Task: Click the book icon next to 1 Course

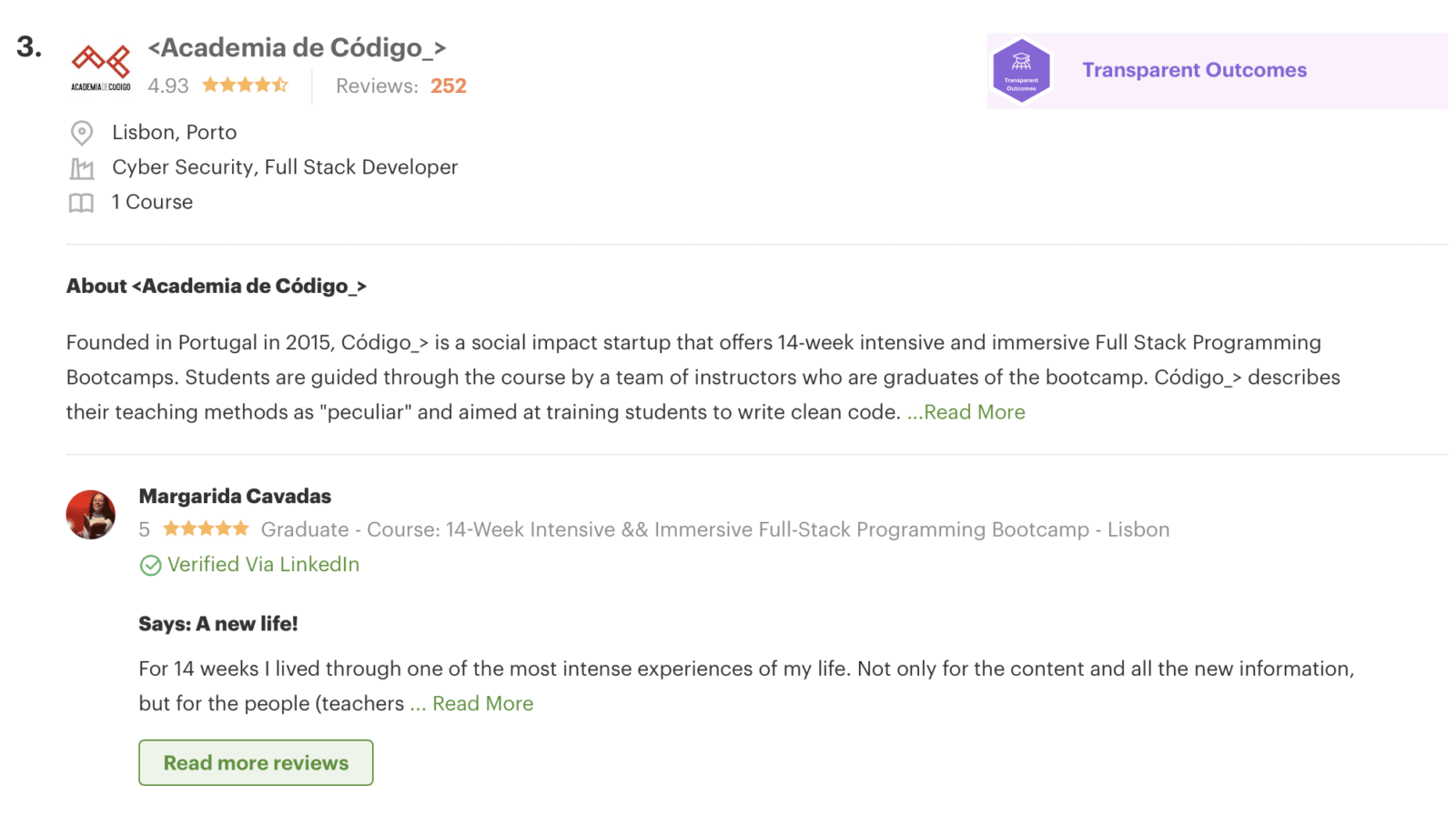Action: (81, 202)
